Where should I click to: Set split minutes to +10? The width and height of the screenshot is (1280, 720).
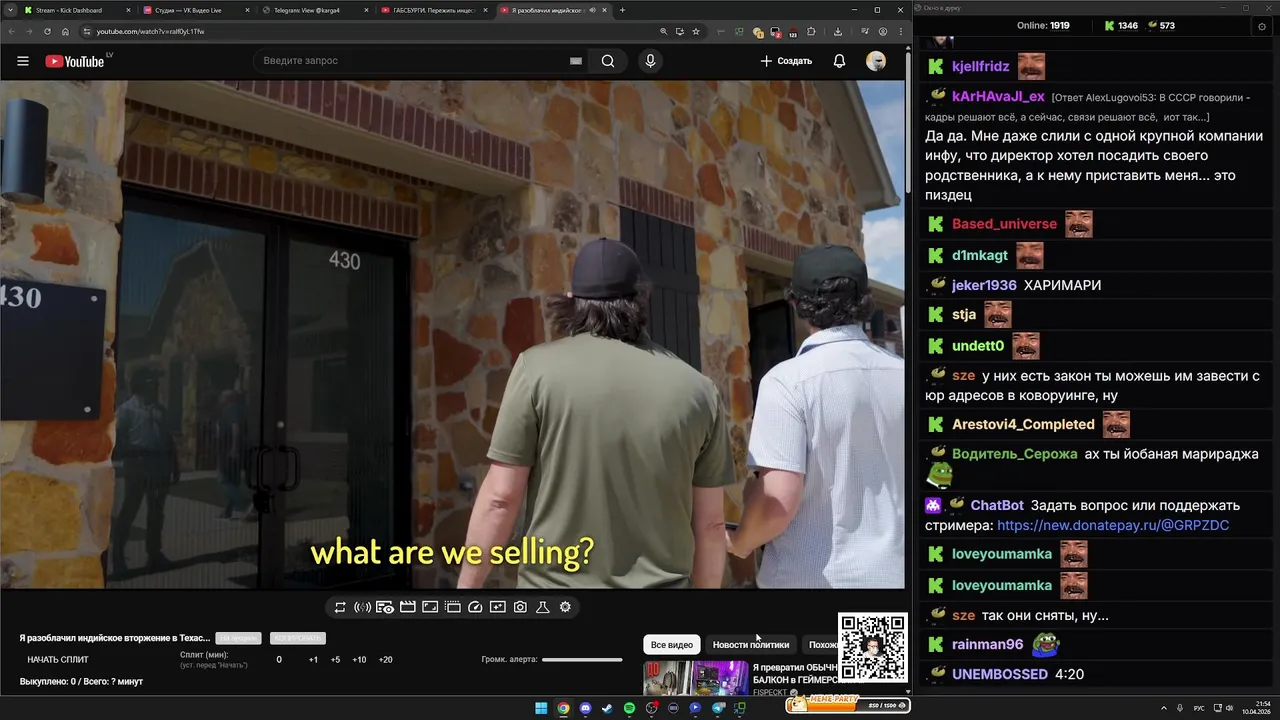click(x=359, y=660)
